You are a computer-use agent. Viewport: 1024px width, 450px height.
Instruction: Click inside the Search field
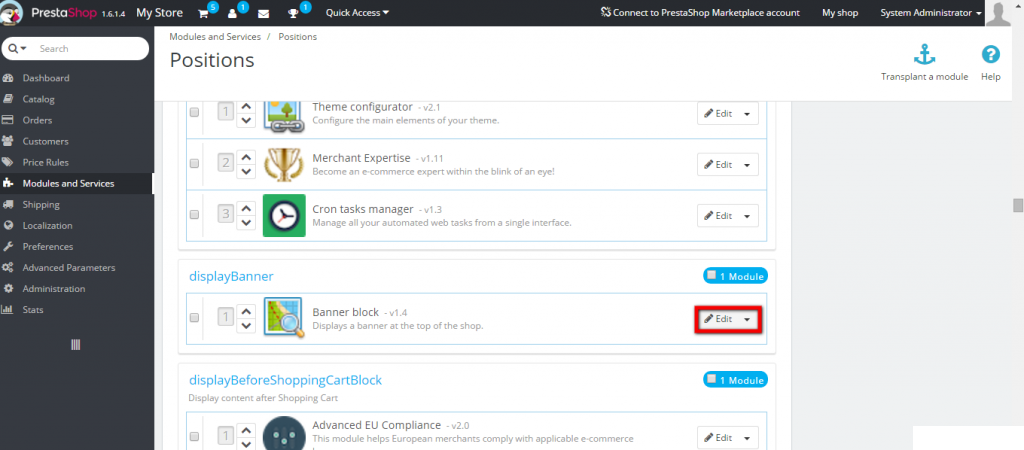(89, 48)
